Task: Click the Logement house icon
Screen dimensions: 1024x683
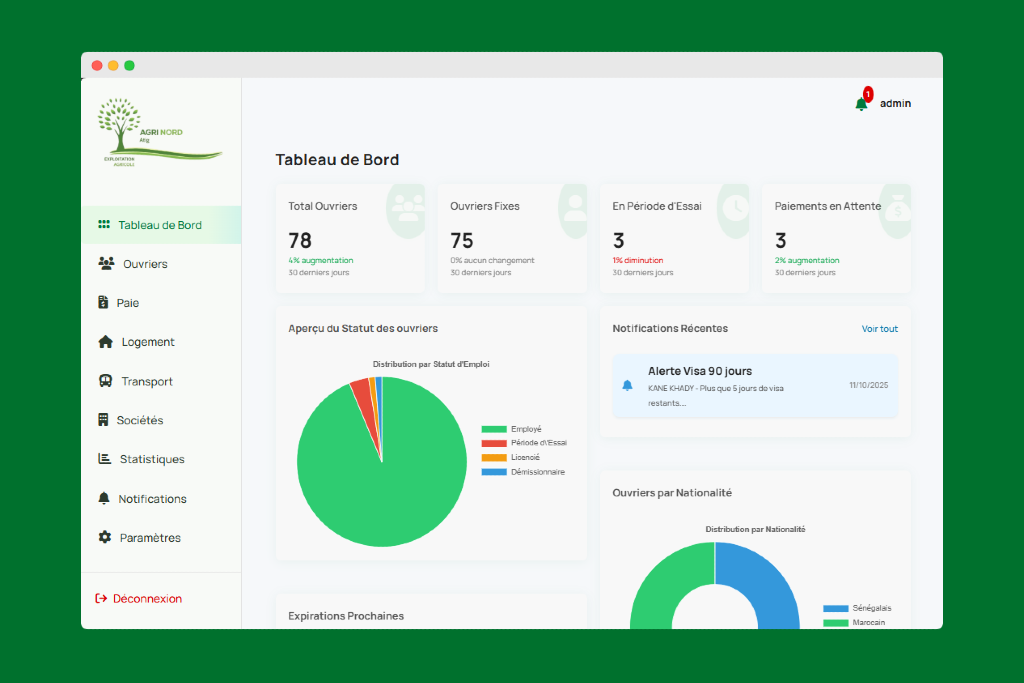Action: coord(106,342)
